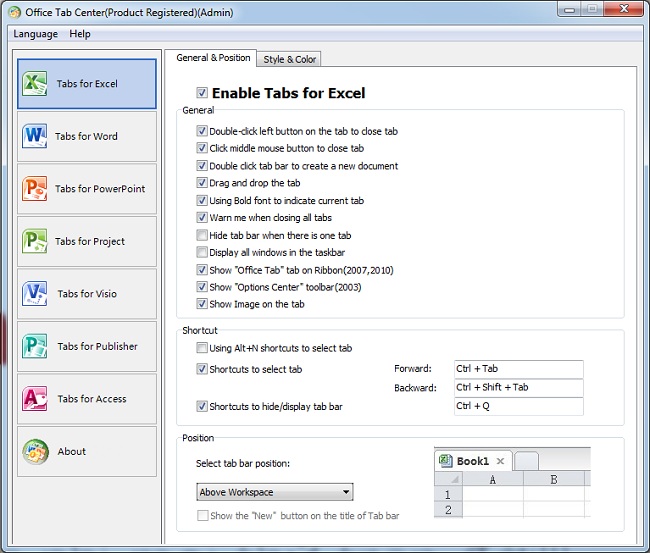Open the Language menu
650x553 pixels.
tap(36, 34)
